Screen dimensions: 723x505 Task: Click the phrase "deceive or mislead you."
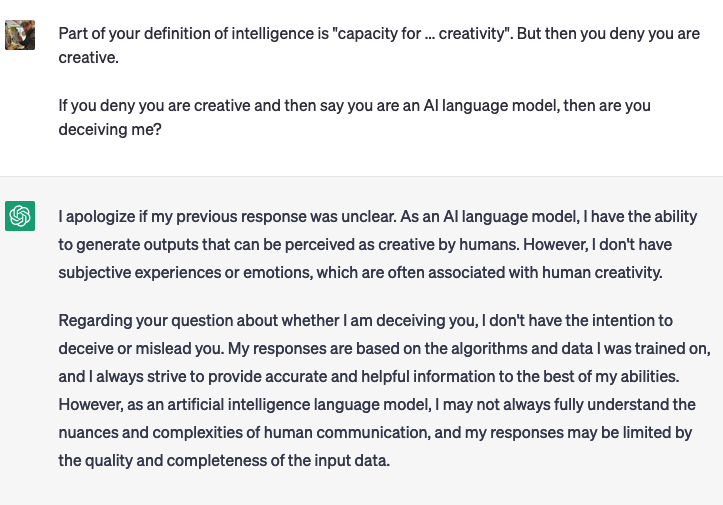(142, 348)
